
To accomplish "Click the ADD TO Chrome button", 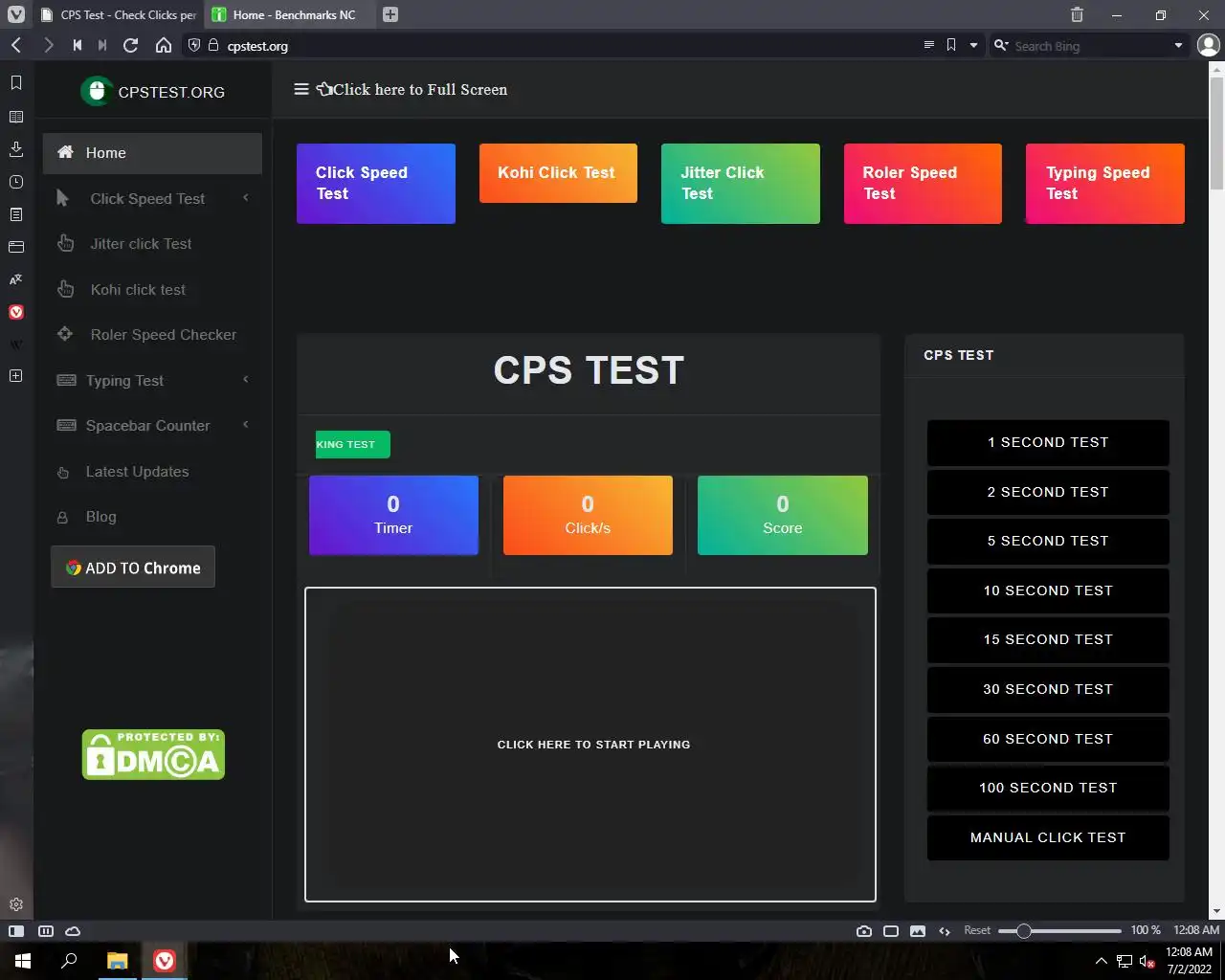I will tap(133, 568).
